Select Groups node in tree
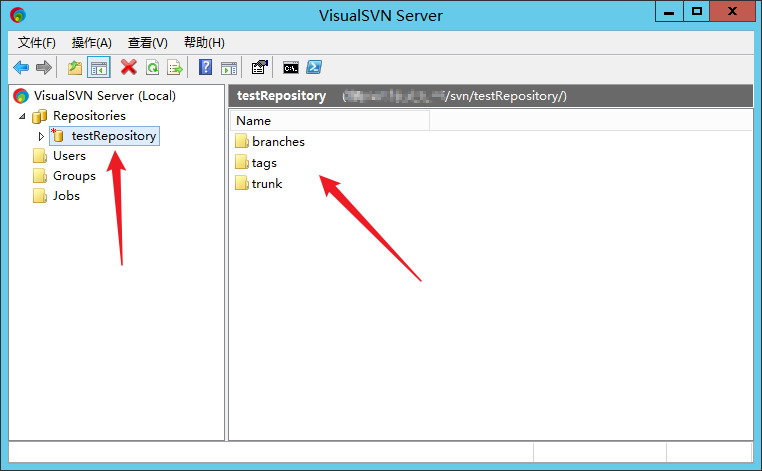This screenshot has width=762, height=471. tap(74, 175)
